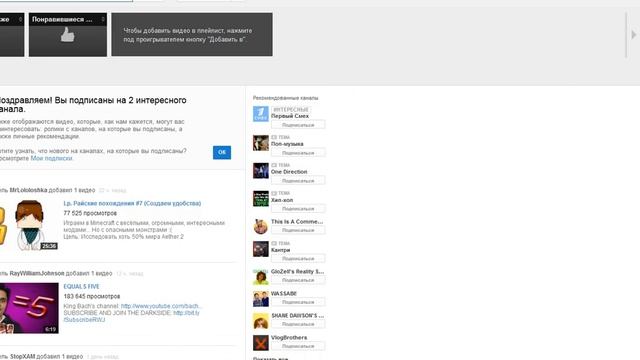640x360 pixels.
Task: Open the MrLololoshka channel name in the feed
Action: coord(28,190)
